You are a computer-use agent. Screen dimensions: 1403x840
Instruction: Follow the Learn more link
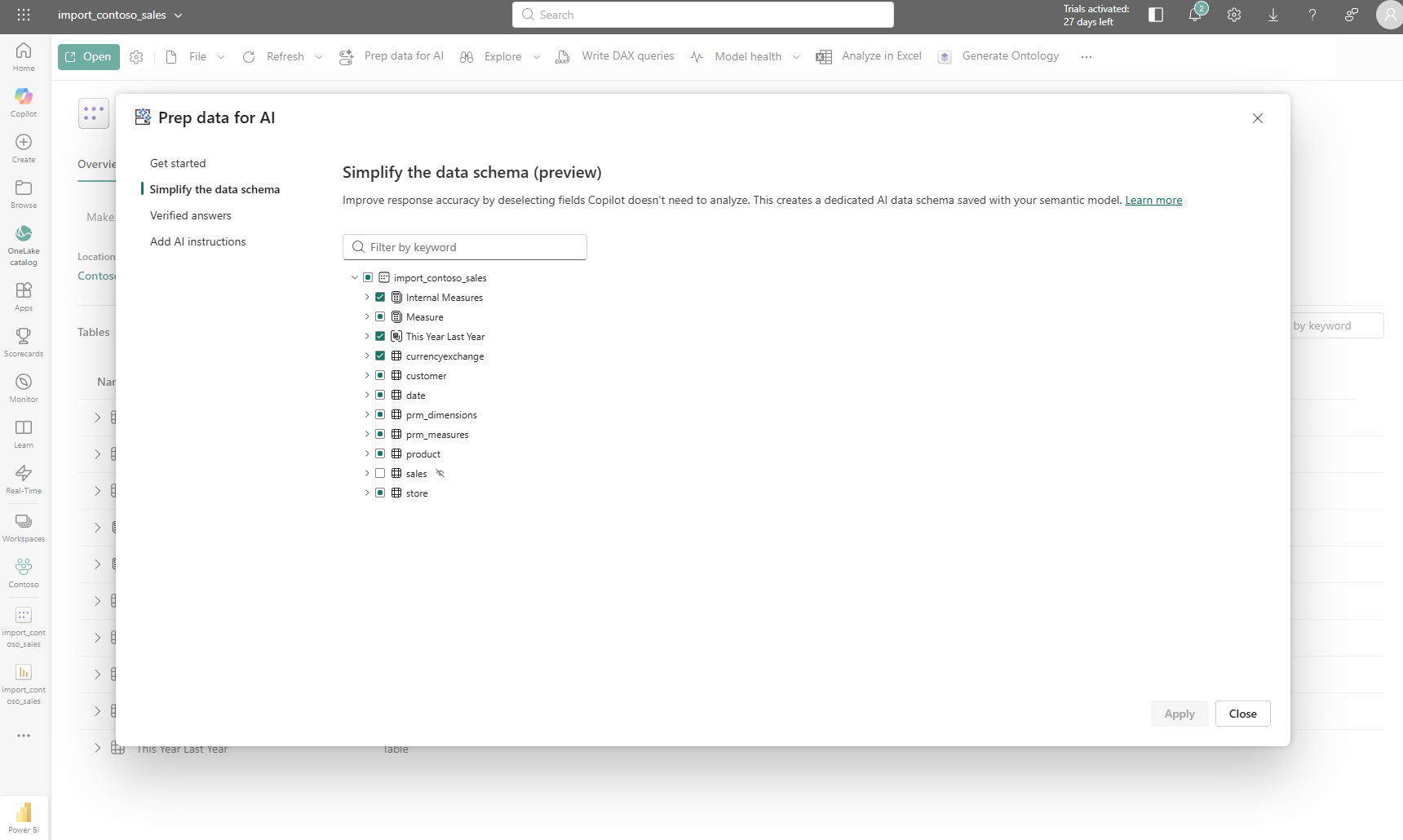click(1153, 200)
